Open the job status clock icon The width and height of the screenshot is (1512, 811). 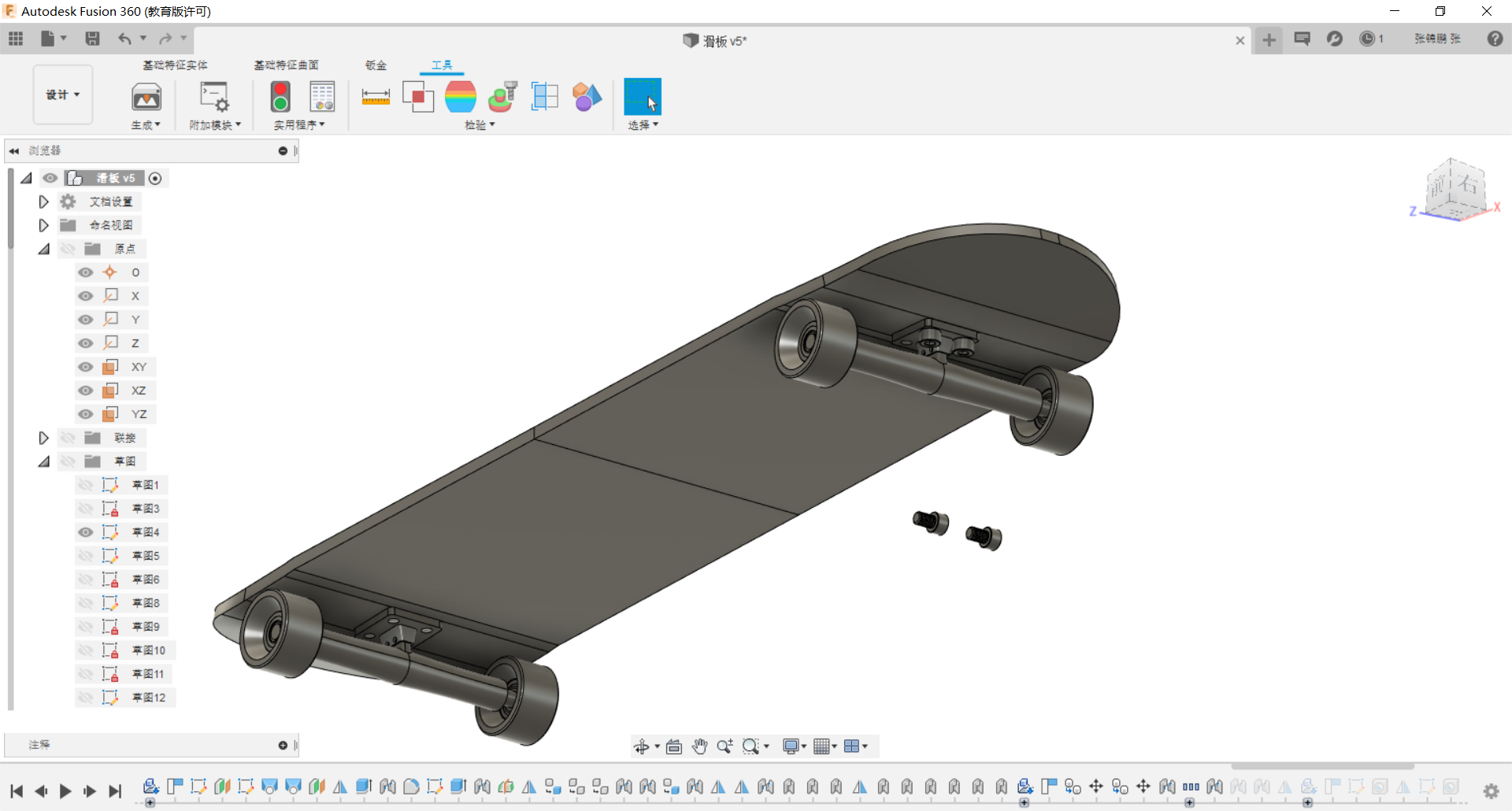(1367, 39)
